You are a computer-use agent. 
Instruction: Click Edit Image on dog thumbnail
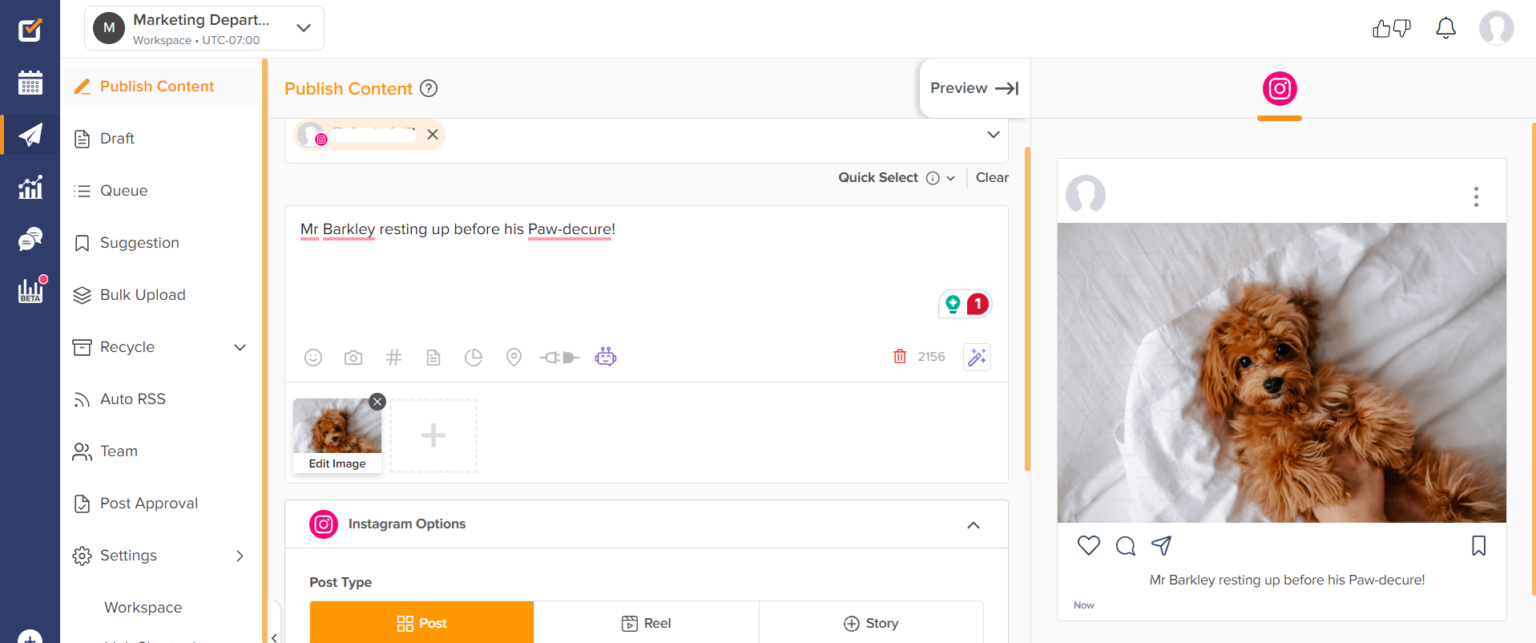[x=337, y=464]
